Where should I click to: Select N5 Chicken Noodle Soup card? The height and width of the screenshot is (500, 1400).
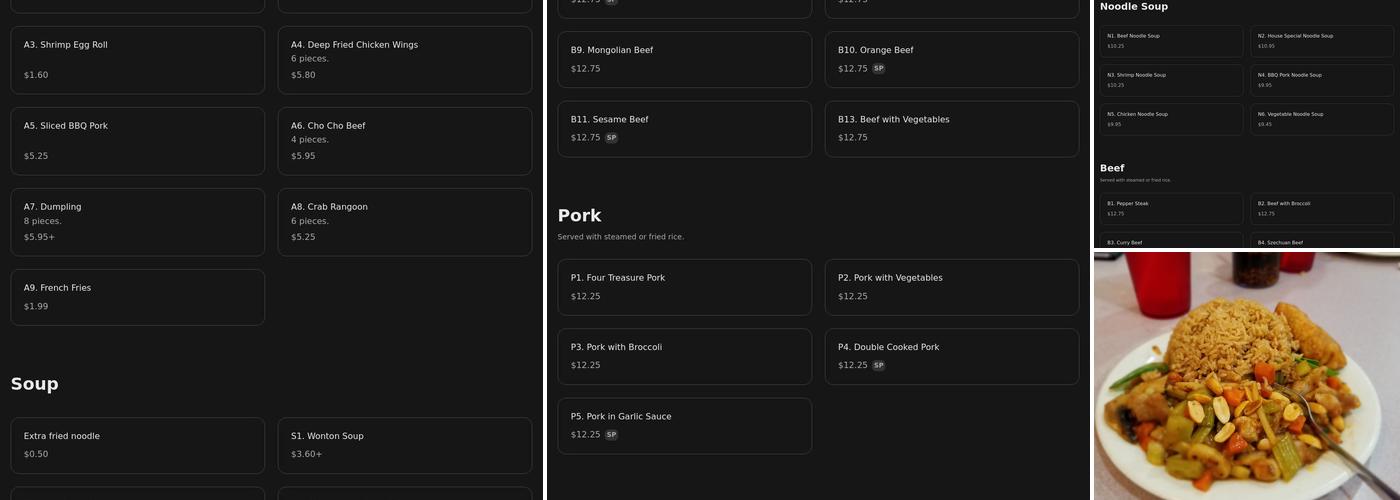coord(1171,119)
